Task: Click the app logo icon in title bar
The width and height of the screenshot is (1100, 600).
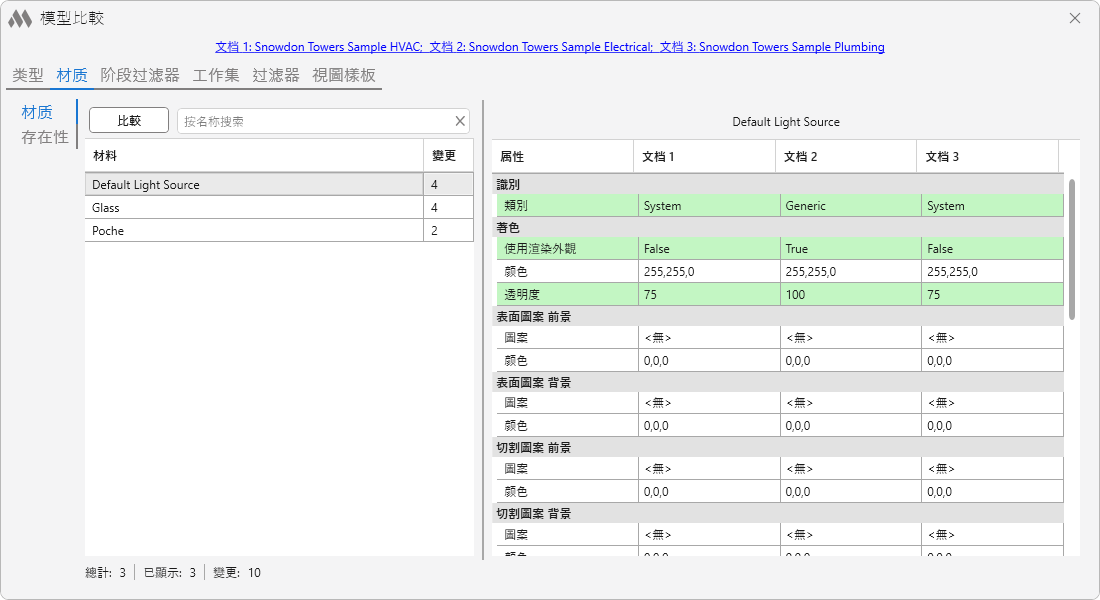Action: pyautogui.click(x=20, y=19)
